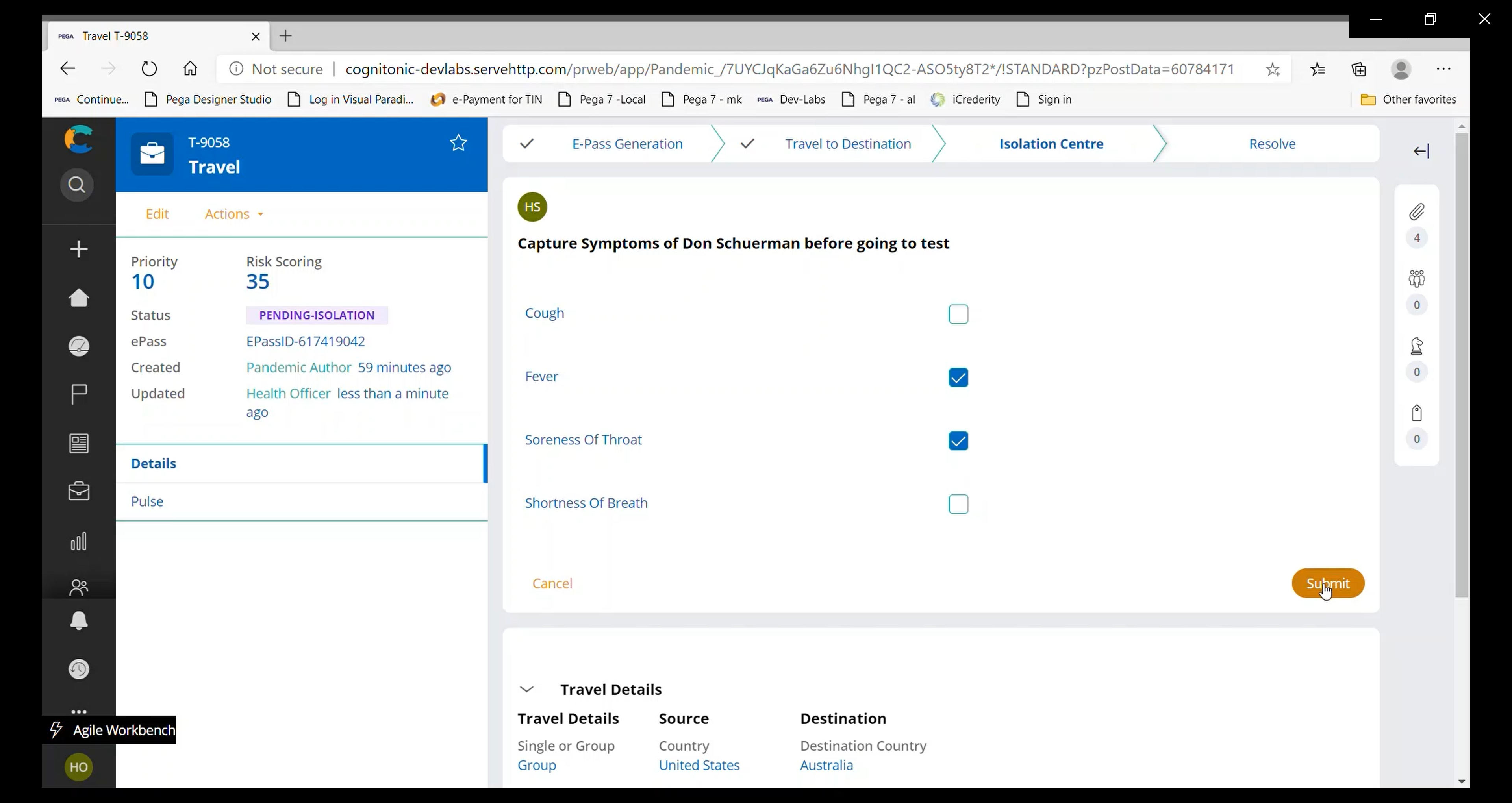
Task: Open the reports bar chart icon
Action: 79,541
